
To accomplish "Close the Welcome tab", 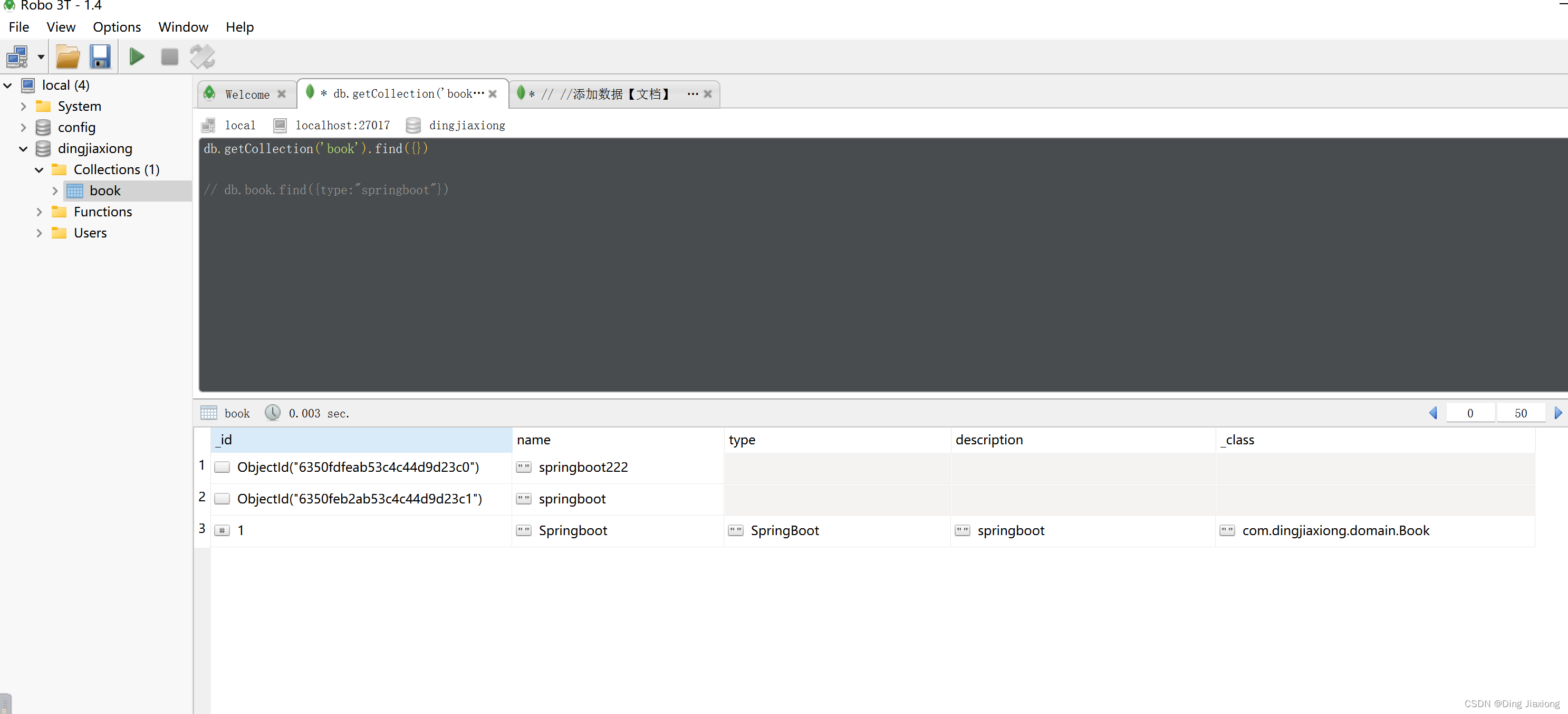I will pyautogui.click(x=282, y=94).
